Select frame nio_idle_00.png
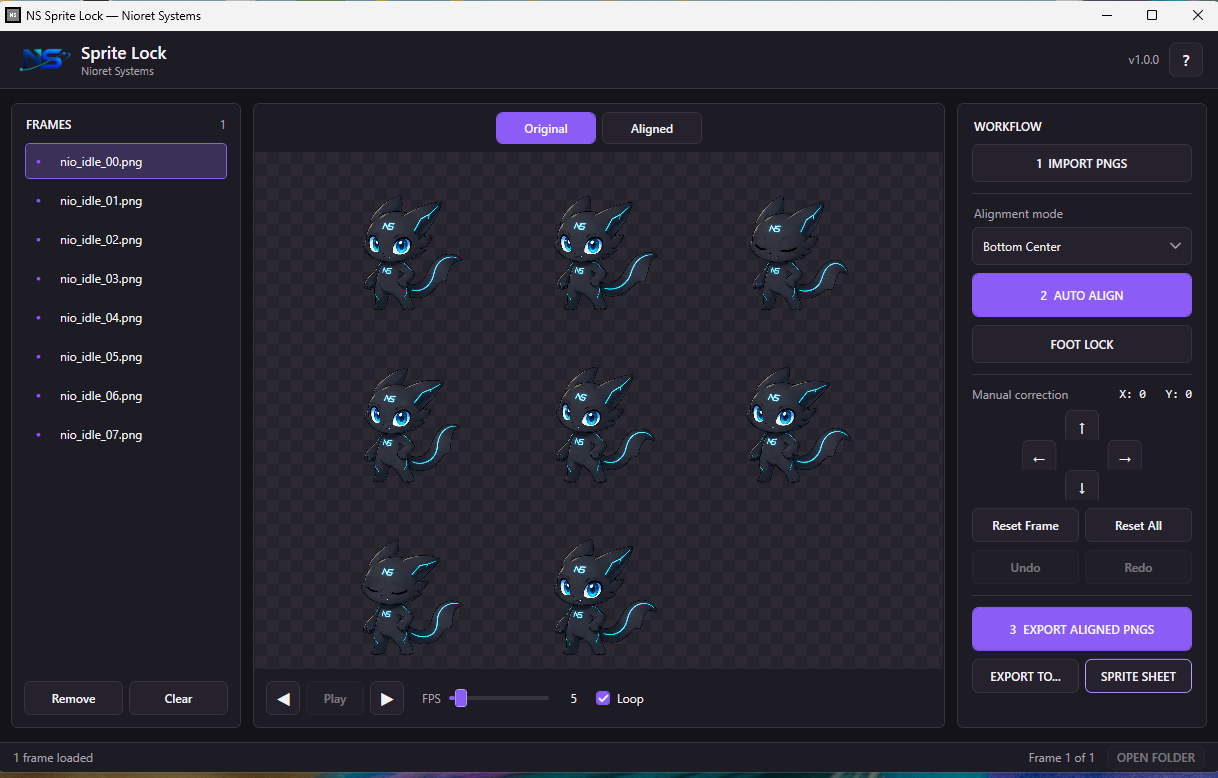Viewport: 1218px width, 778px height. click(x=126, y=161)
